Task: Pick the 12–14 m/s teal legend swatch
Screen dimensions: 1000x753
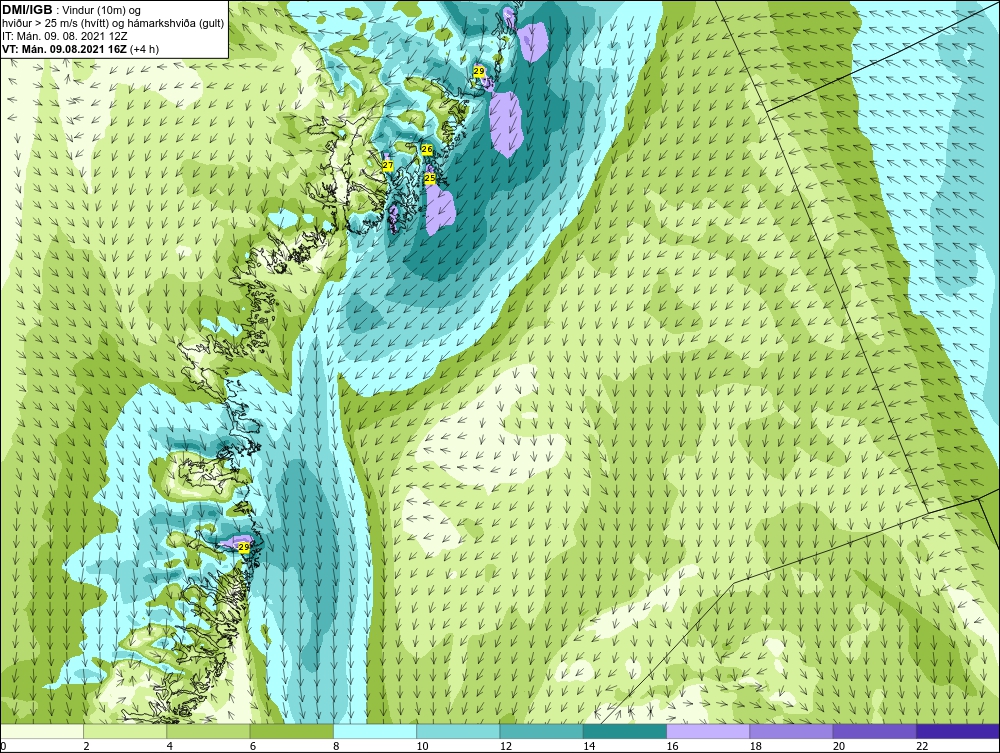Action: (541, 731)
